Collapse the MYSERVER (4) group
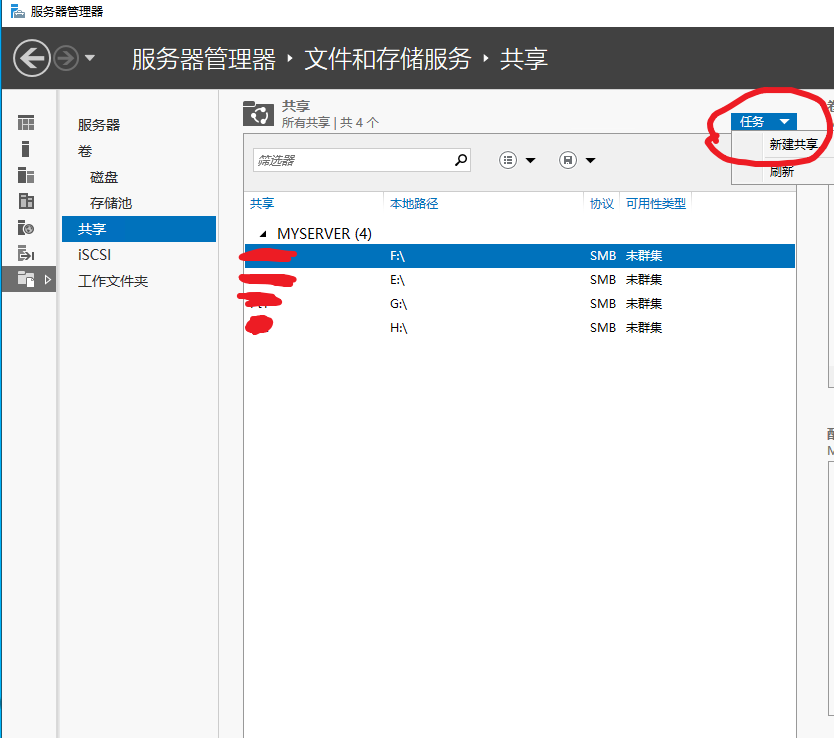The width and height of the screenshot is (834, 738). coord(263,234)
